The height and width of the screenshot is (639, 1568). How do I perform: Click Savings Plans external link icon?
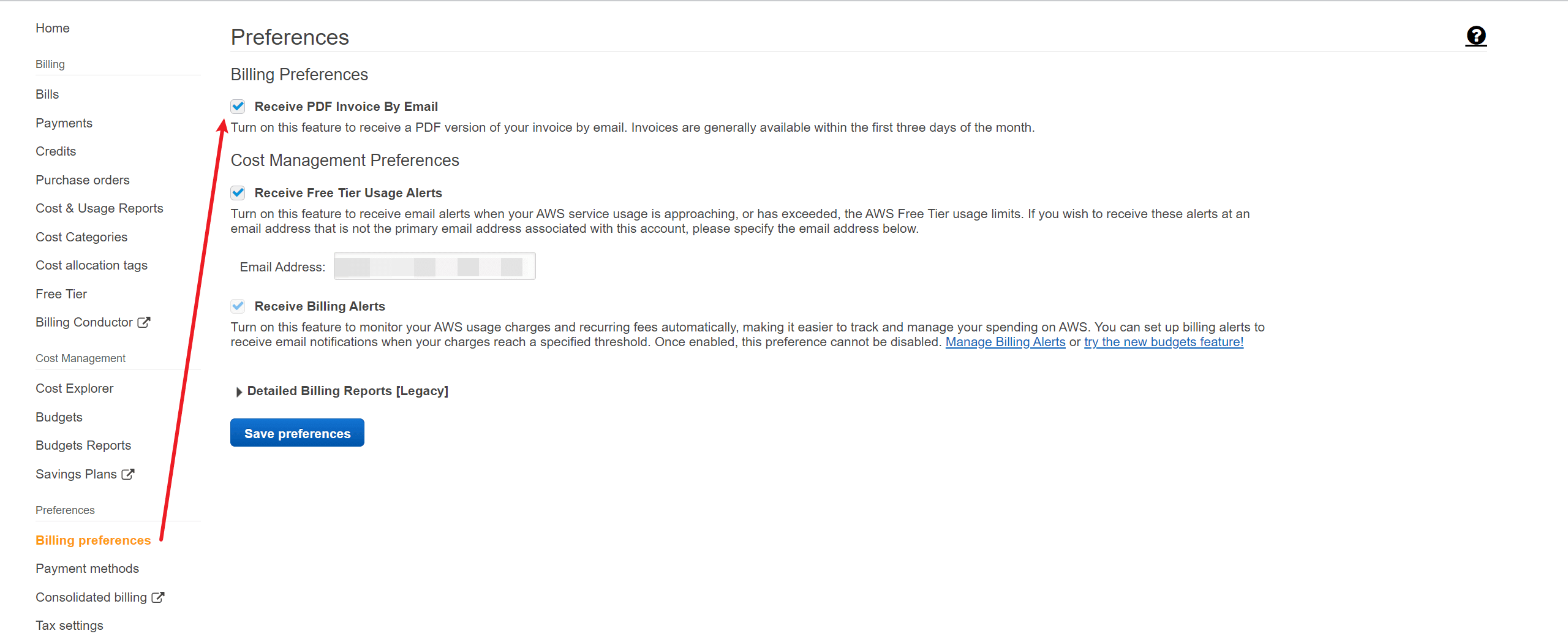pos(128,474)
